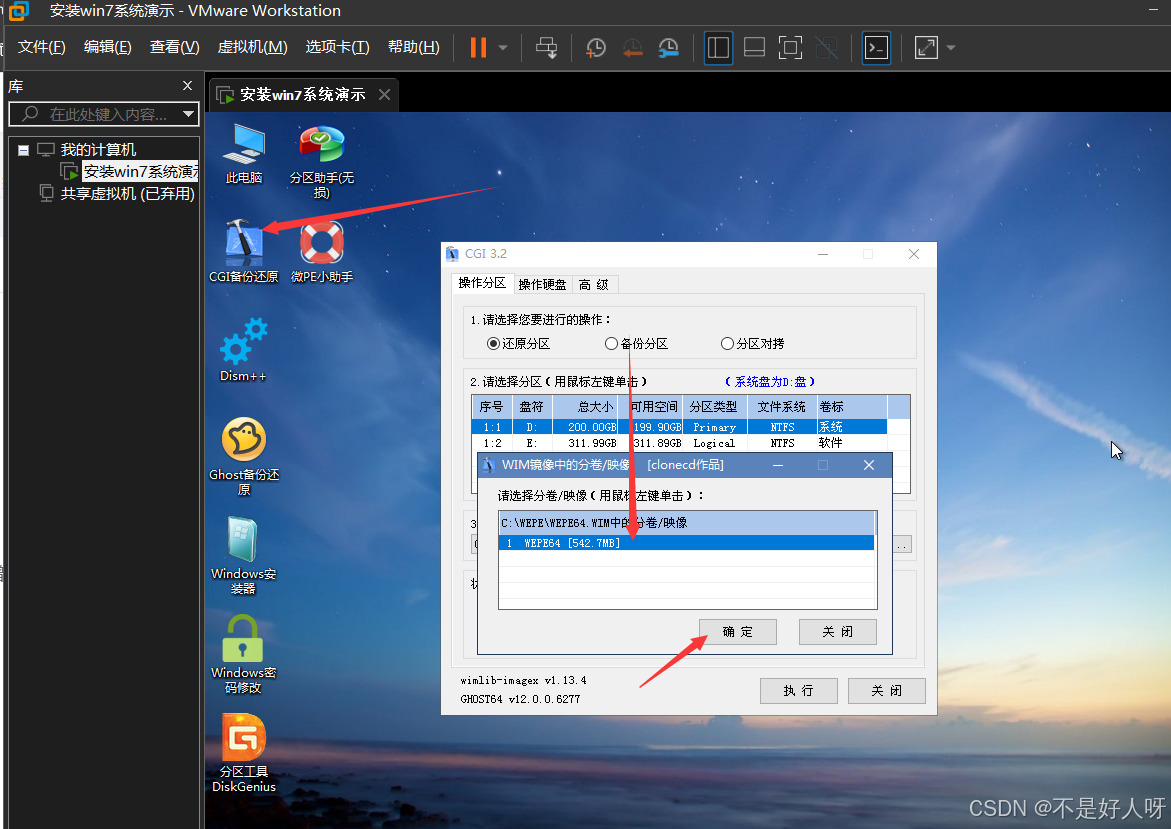
Task: Click the send Ctrl+Alt+Del toolbar icon
Action: (547, 48)
